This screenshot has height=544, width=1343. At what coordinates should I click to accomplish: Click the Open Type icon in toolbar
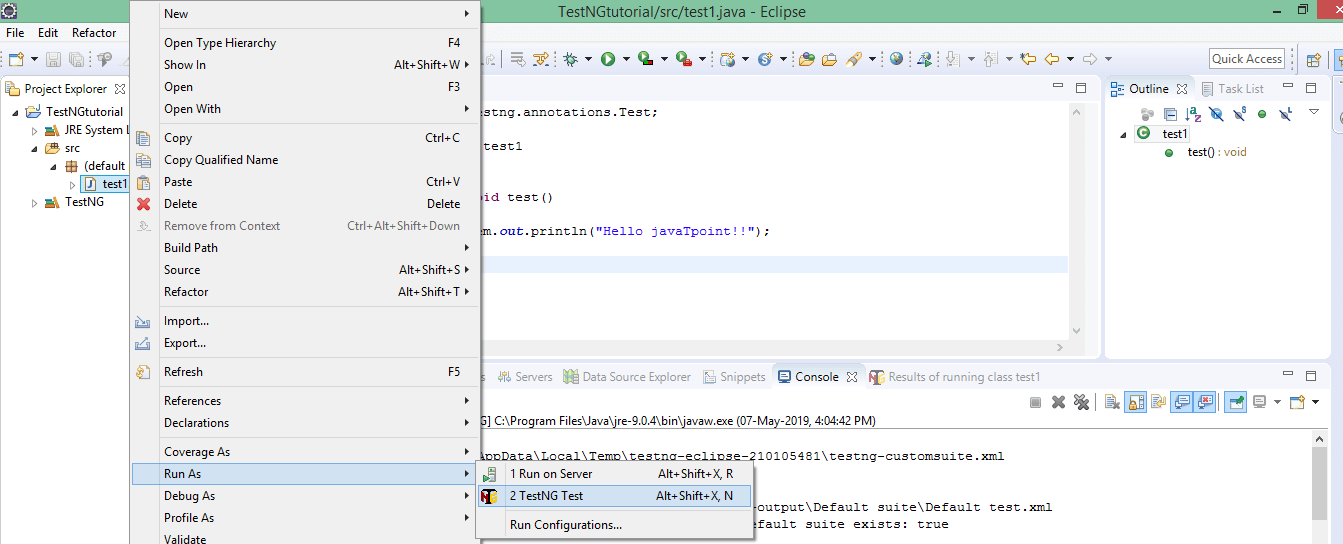[807, 59]
